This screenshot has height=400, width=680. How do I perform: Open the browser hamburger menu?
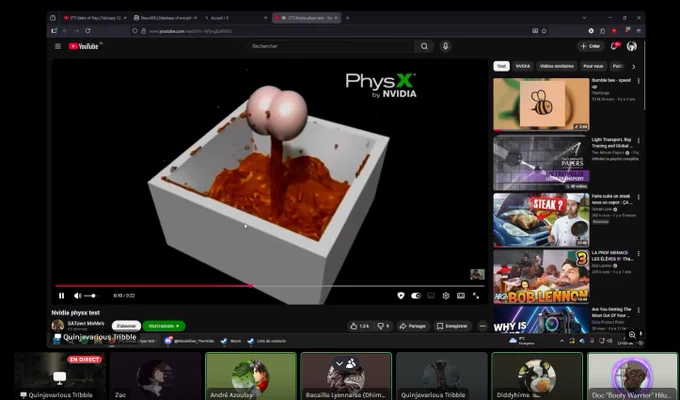(638, 31)
